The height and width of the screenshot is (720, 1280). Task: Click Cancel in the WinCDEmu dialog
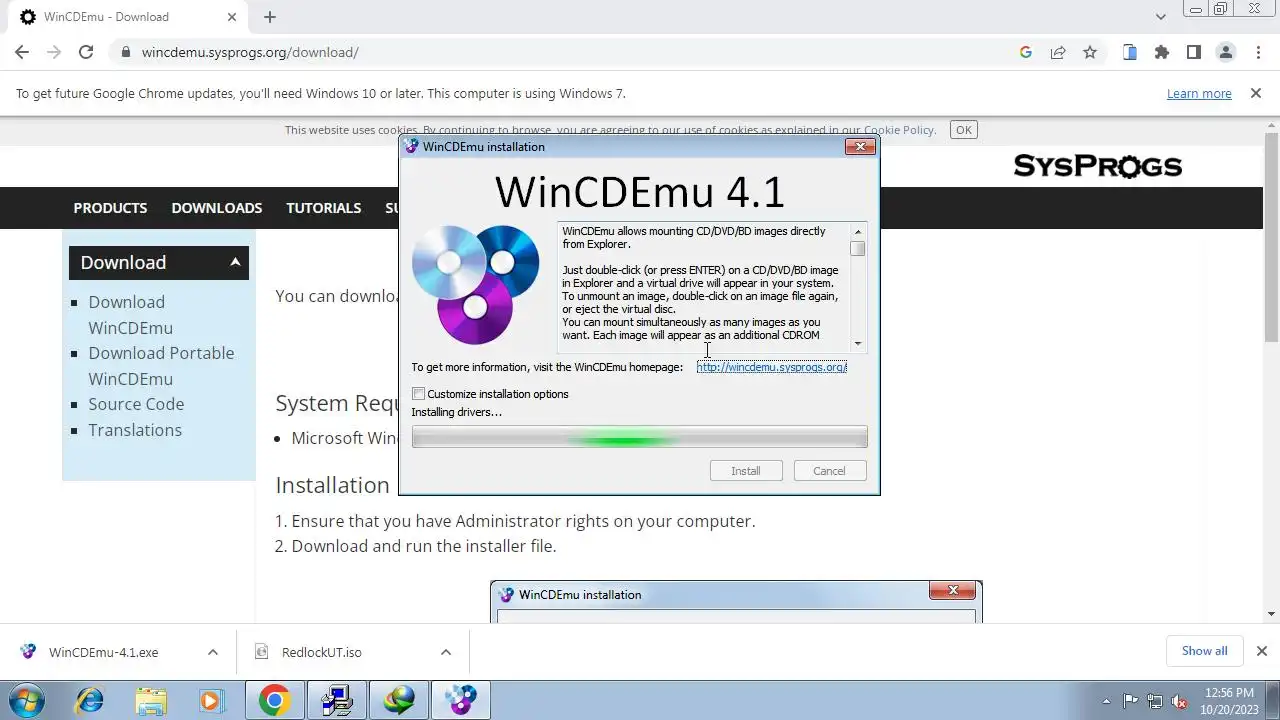(829, 471)
